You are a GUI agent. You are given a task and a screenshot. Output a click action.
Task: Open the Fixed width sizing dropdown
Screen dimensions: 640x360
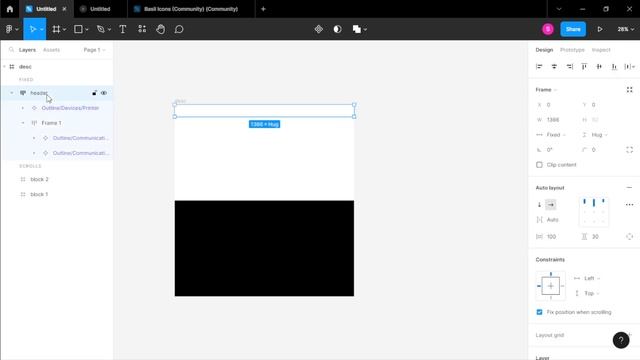pos(552,135)
